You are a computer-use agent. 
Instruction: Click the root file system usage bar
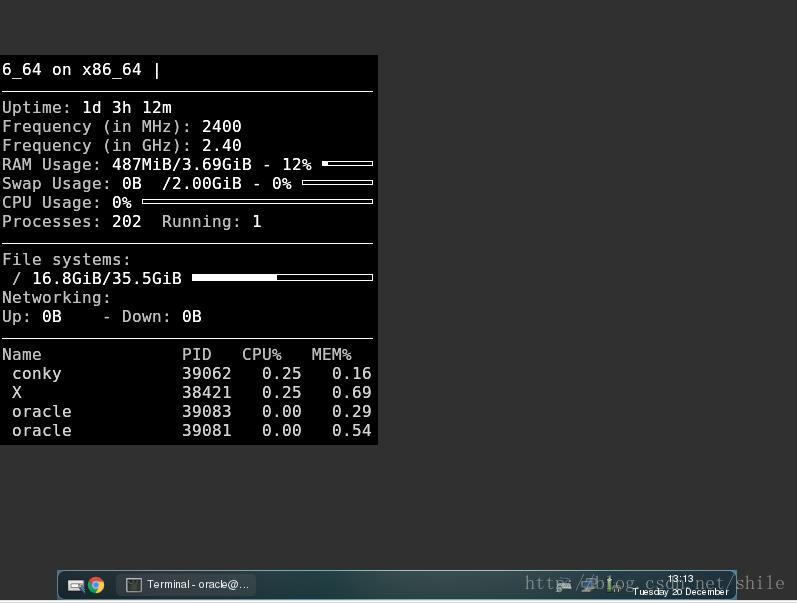(282, 278)
